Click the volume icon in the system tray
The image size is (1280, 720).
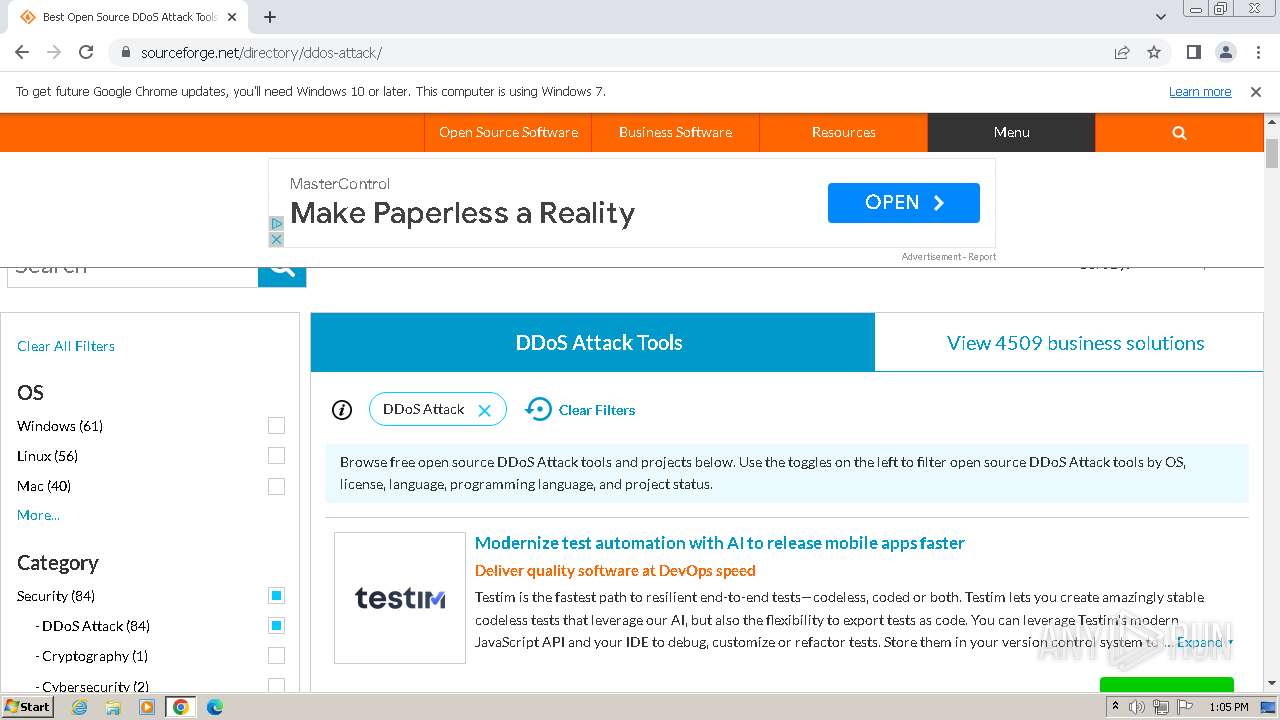click(1137, 707)
